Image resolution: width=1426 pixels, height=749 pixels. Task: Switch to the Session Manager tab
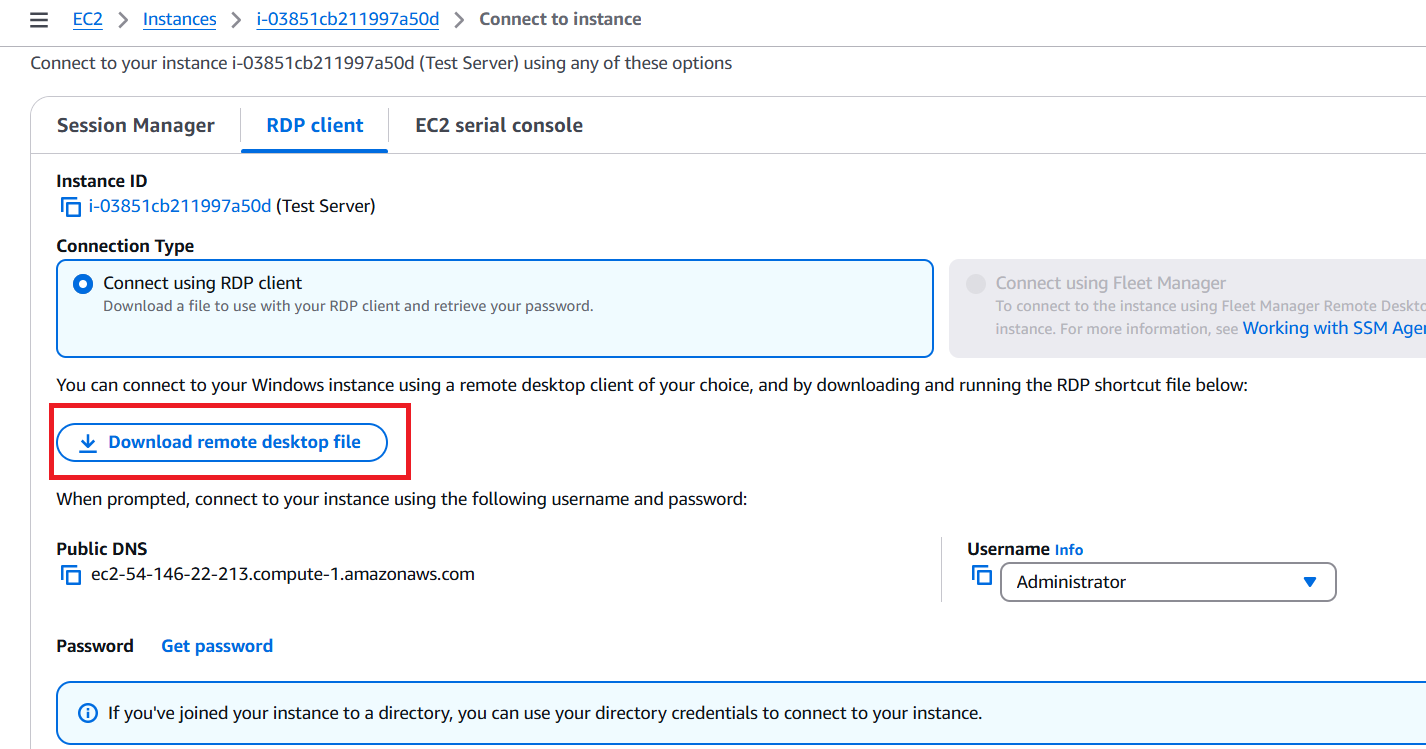click(137, 125)
